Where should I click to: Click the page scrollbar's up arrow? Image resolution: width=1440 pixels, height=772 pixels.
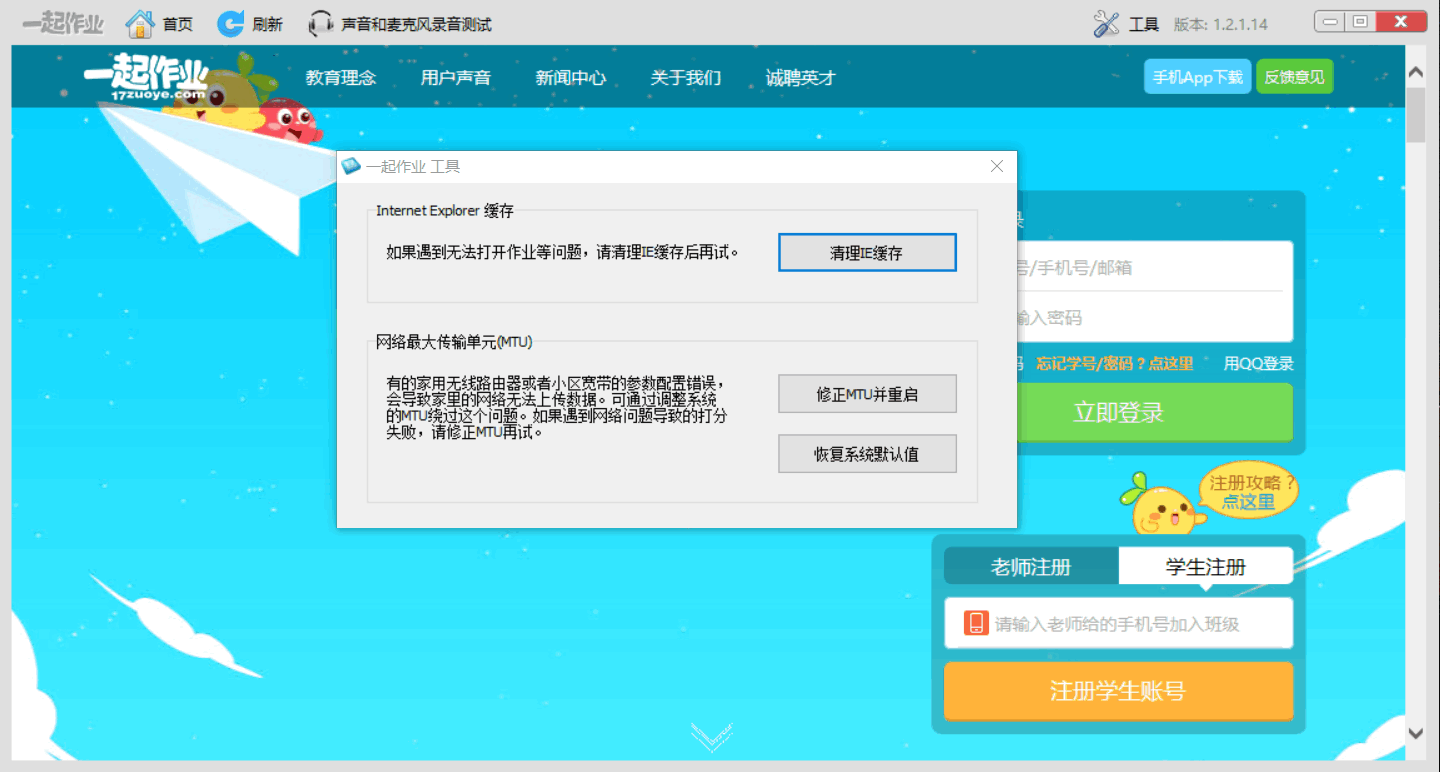[x=1415, y=73]
